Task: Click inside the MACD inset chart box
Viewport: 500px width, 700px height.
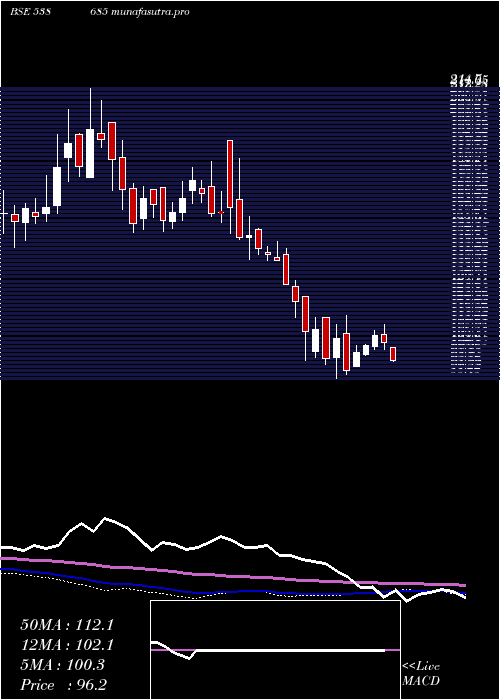Action: point(275,650)
